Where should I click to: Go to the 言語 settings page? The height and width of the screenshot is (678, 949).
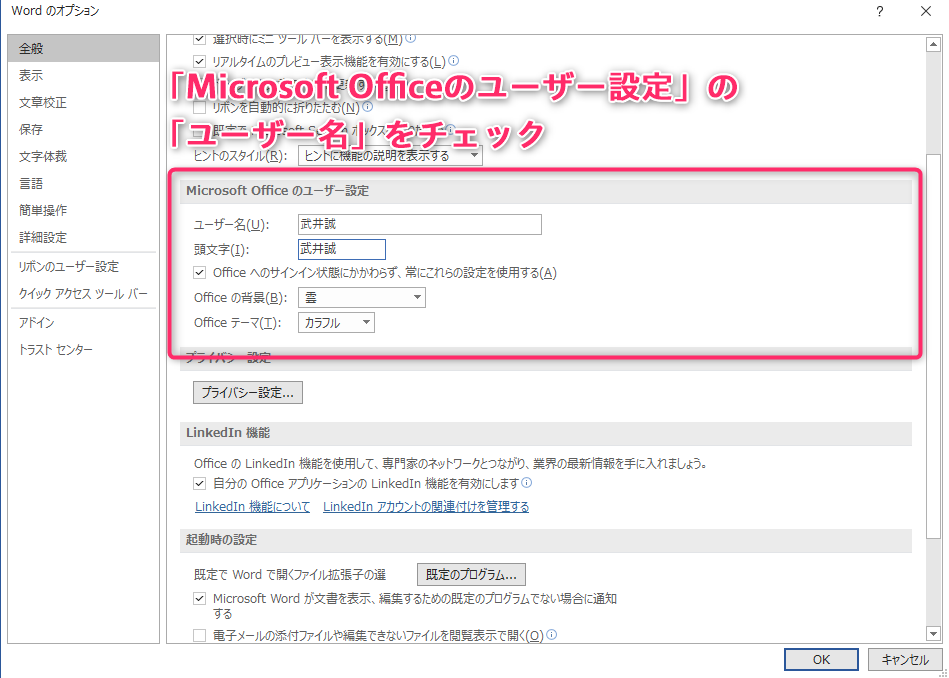pos(84,183)
